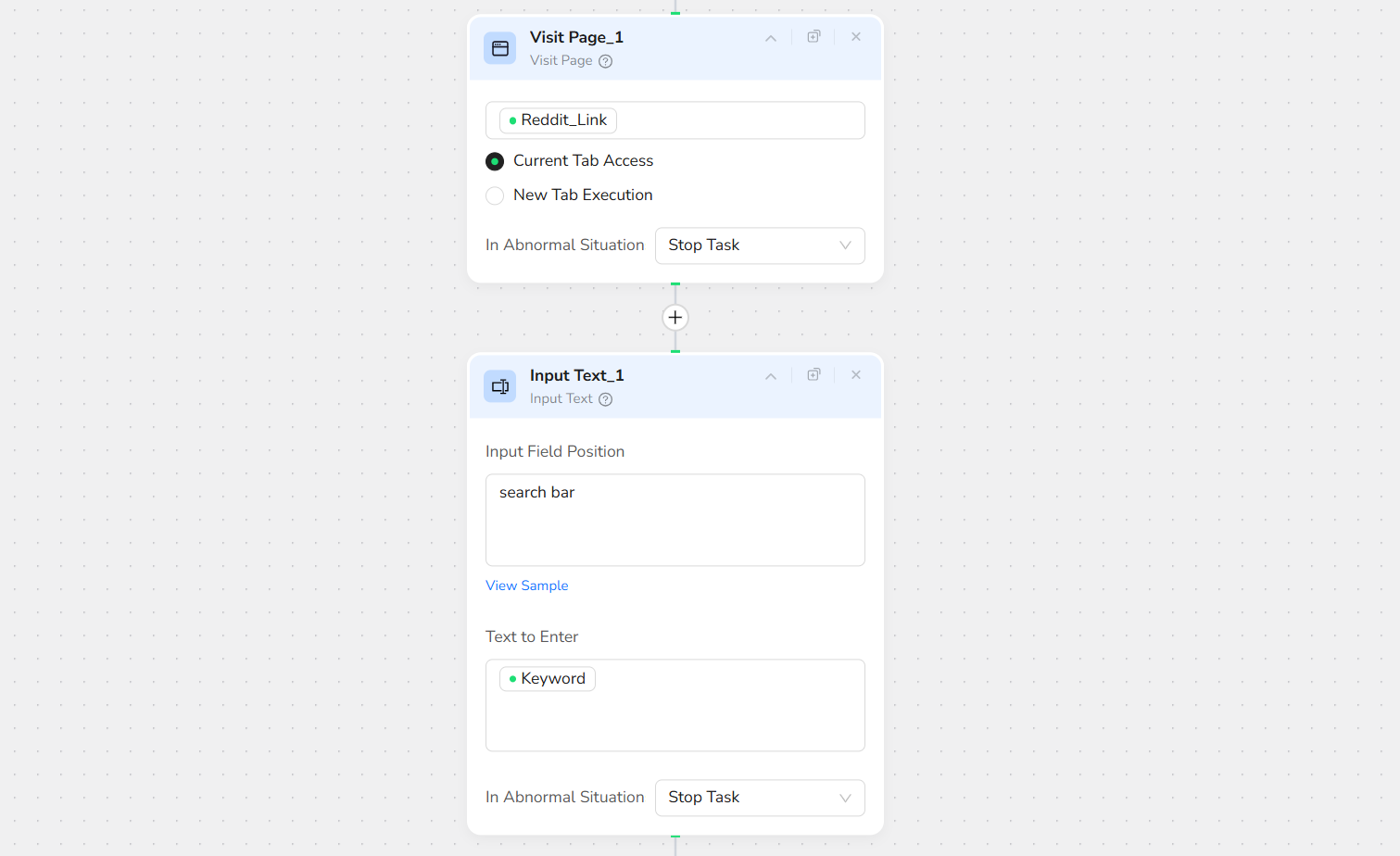Screen dimensions: 1400x856
Task: Open the View Sample link
Action: coord(526,585)
